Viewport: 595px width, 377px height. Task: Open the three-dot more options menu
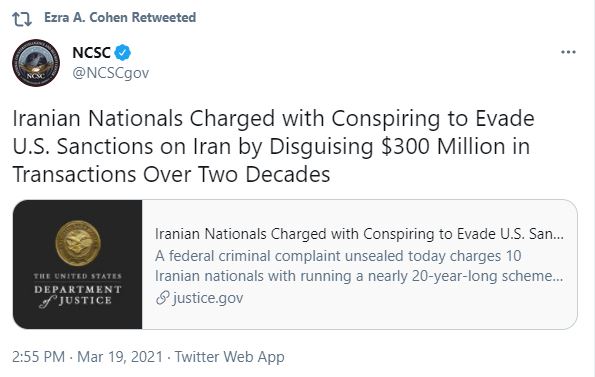coord(568,52)
